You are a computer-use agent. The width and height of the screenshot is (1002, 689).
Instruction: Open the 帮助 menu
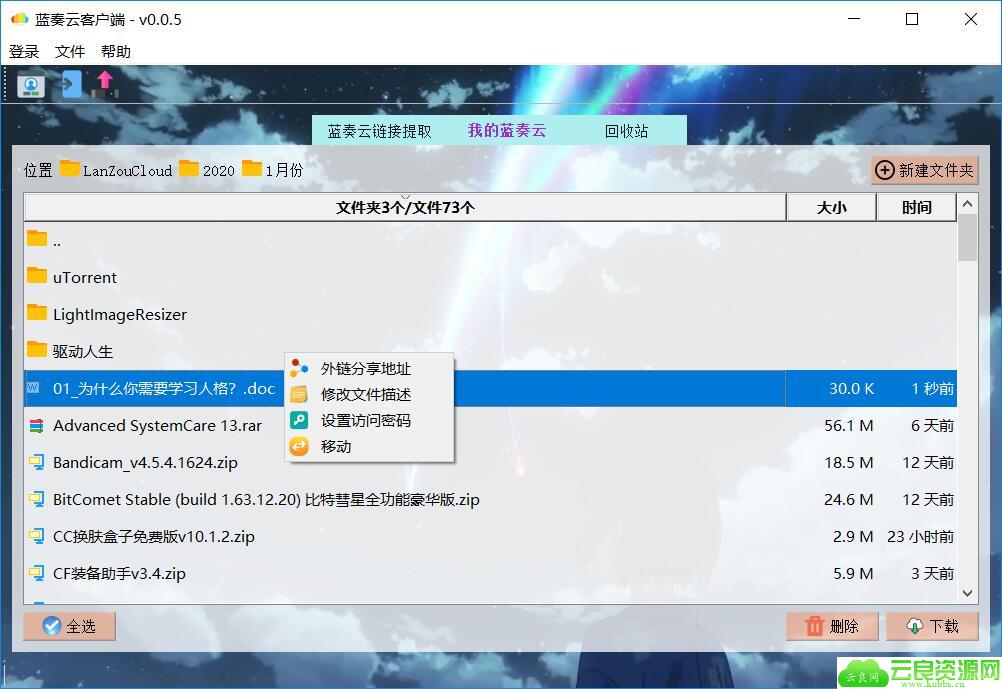116,52
